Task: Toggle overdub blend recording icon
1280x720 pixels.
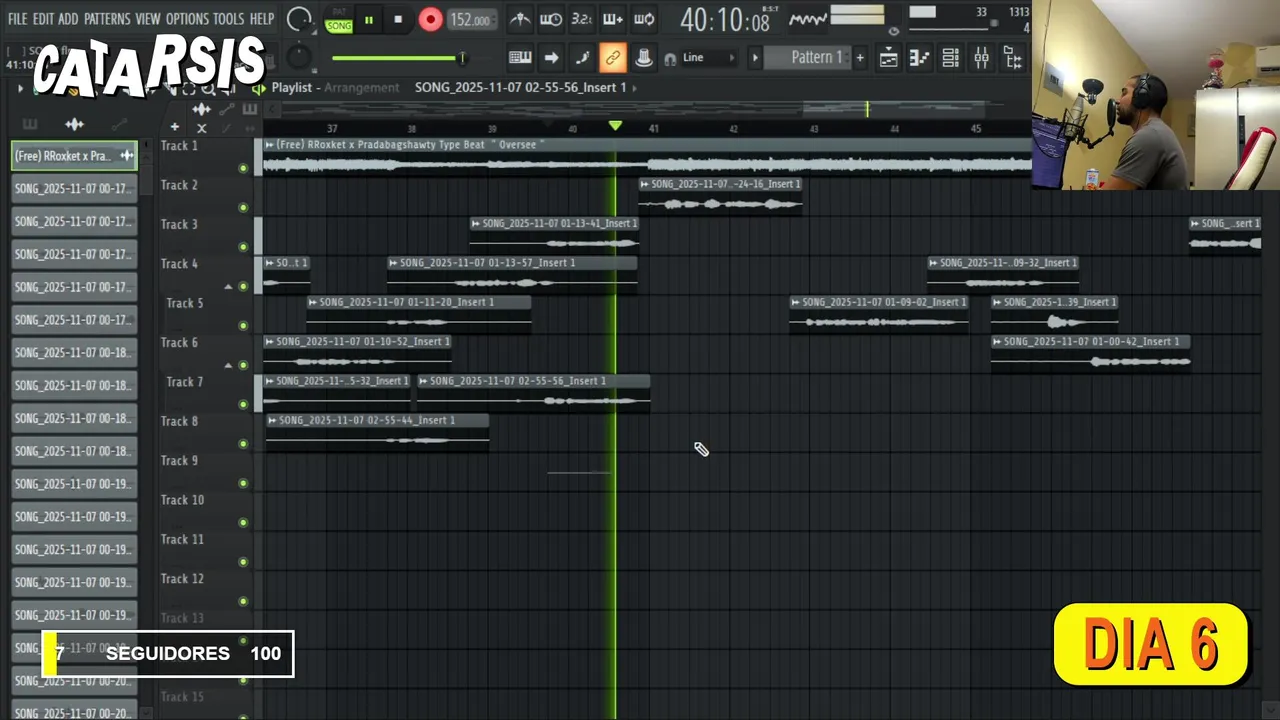Action: [613, 19]
